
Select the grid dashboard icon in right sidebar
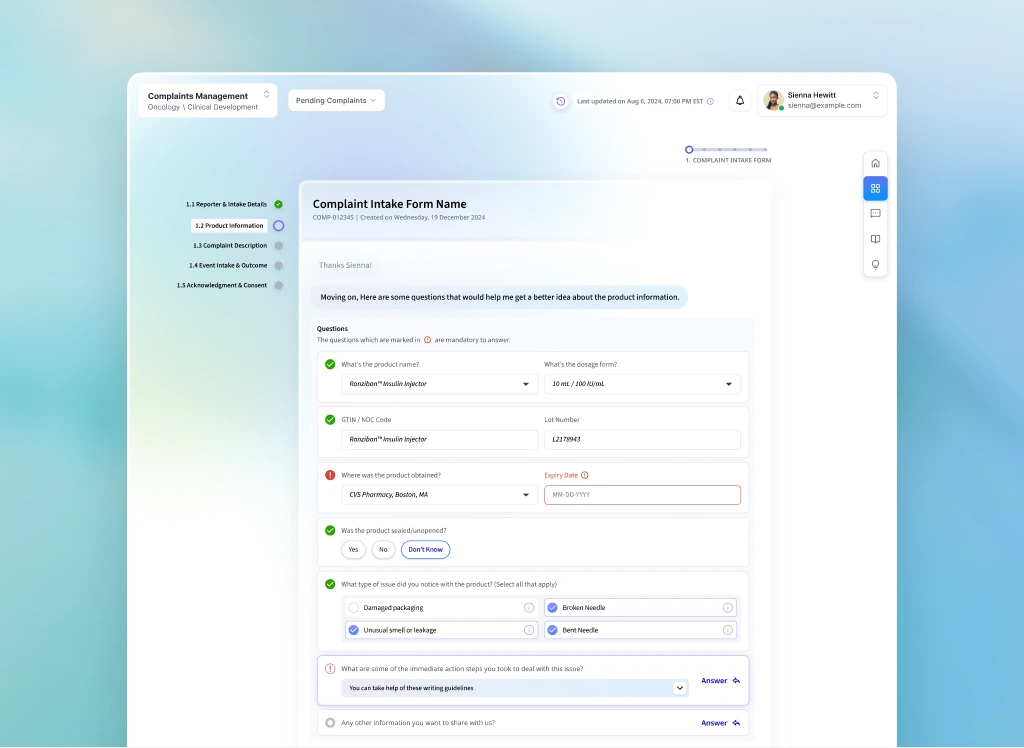[x=875, y=188]
